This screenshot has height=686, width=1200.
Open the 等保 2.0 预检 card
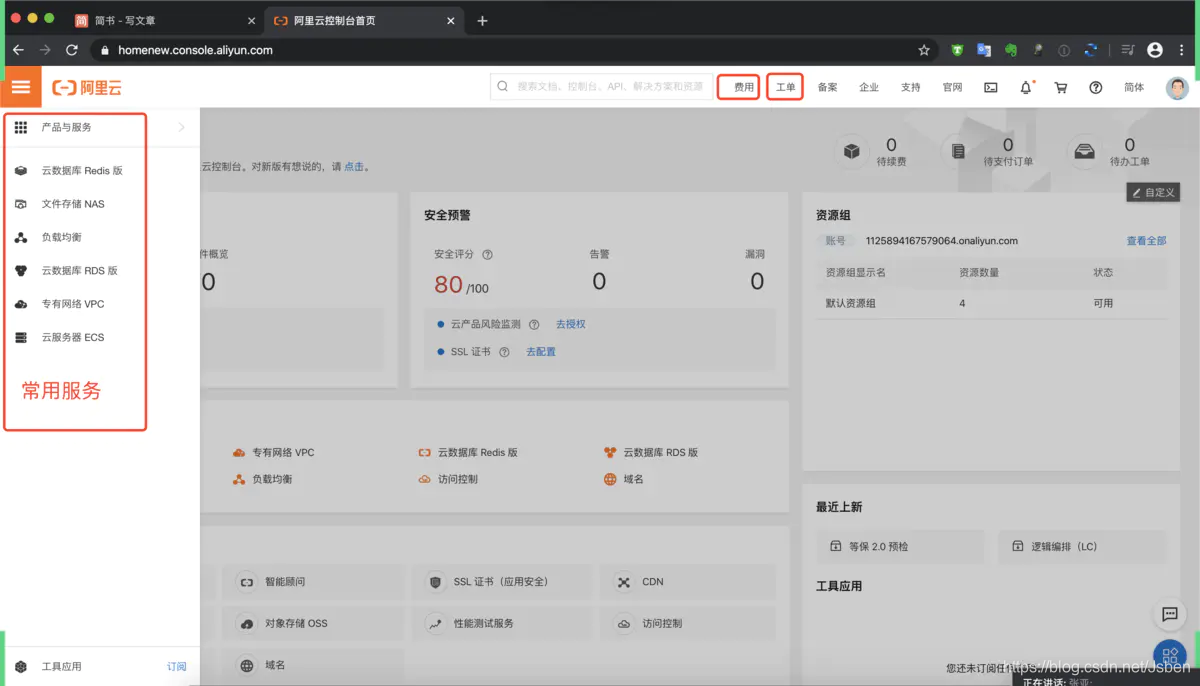tap(902, 547)
